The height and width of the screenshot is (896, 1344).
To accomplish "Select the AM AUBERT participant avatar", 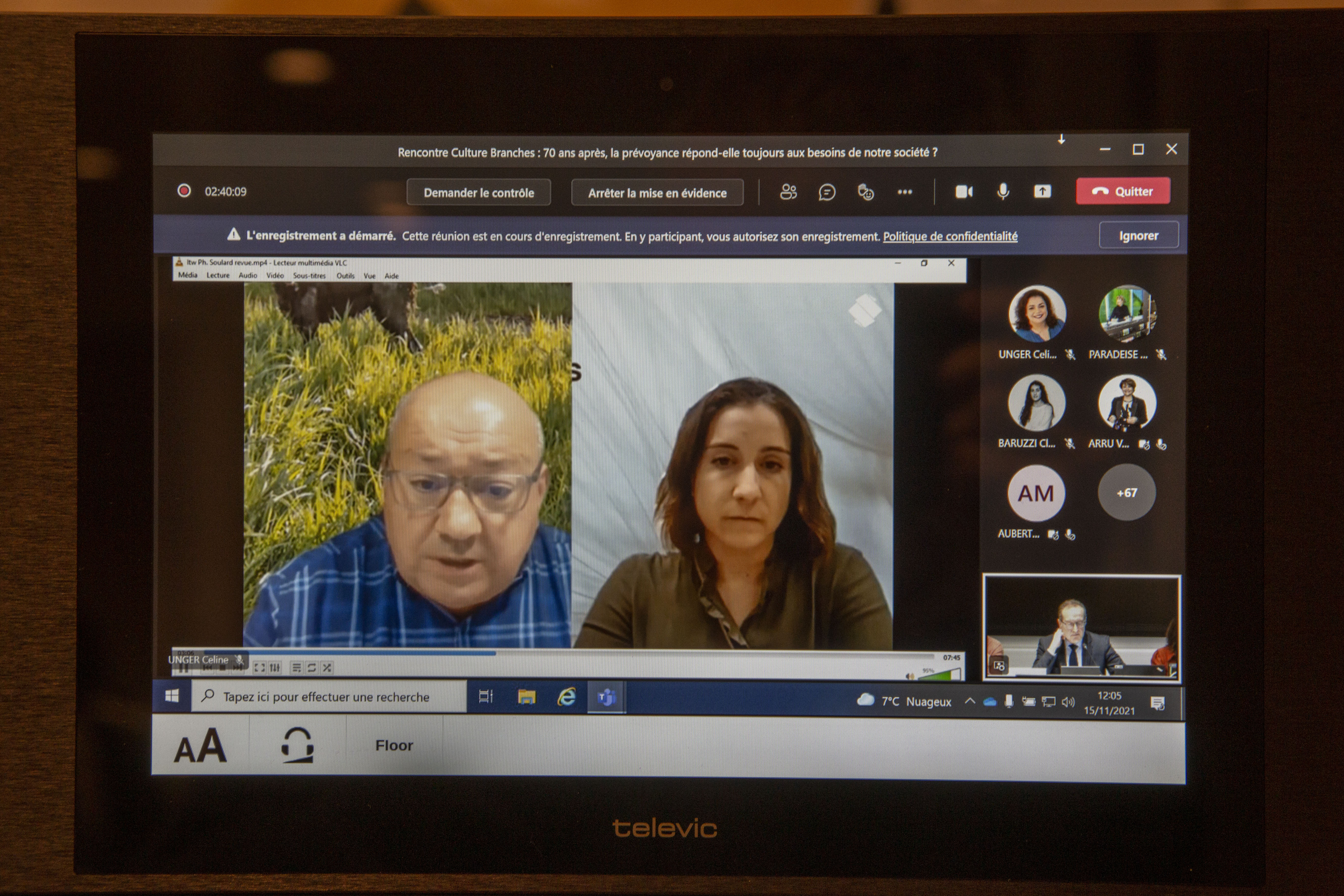I will (x=1036, y=493).
